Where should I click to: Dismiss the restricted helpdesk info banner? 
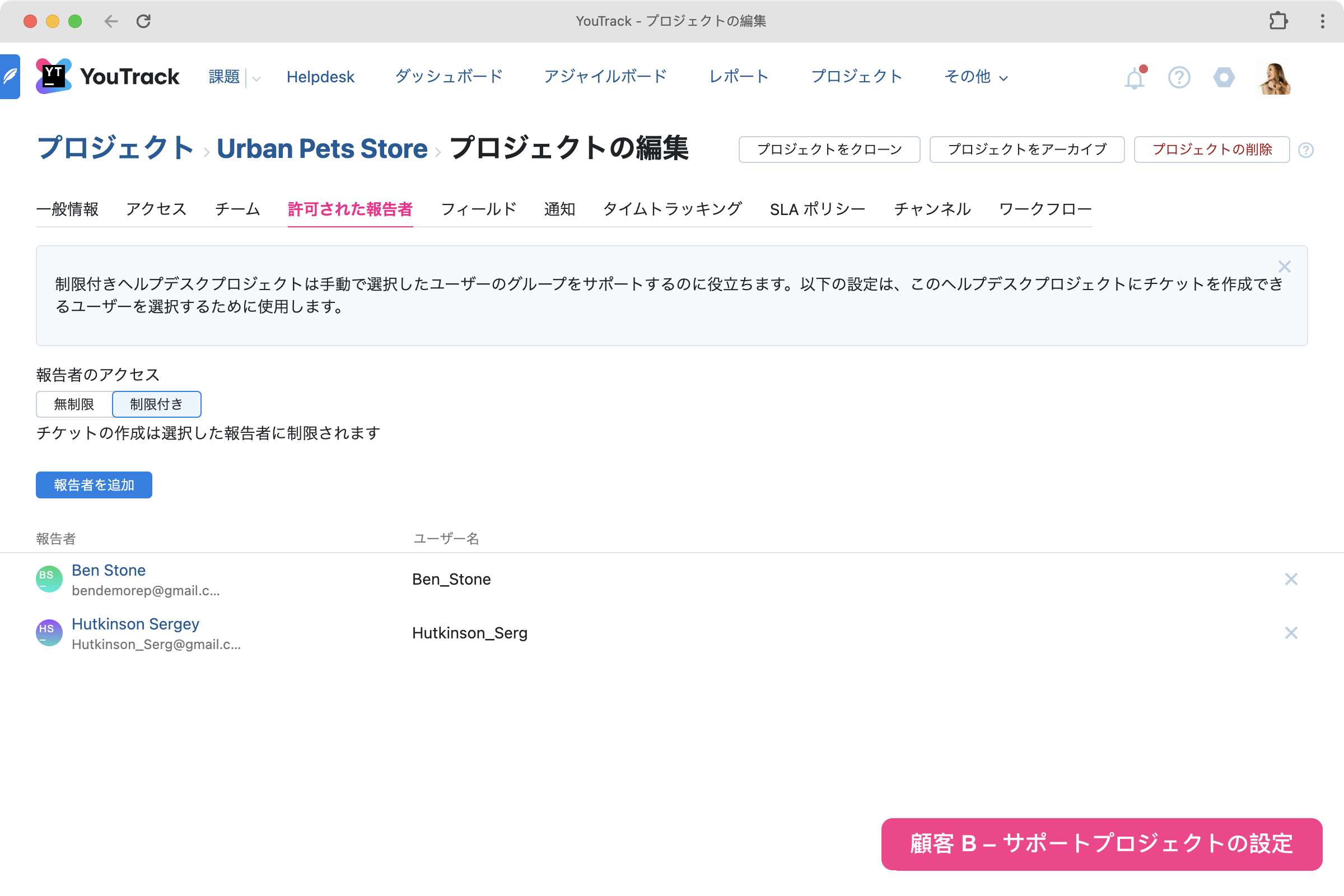coord(1284,267)
